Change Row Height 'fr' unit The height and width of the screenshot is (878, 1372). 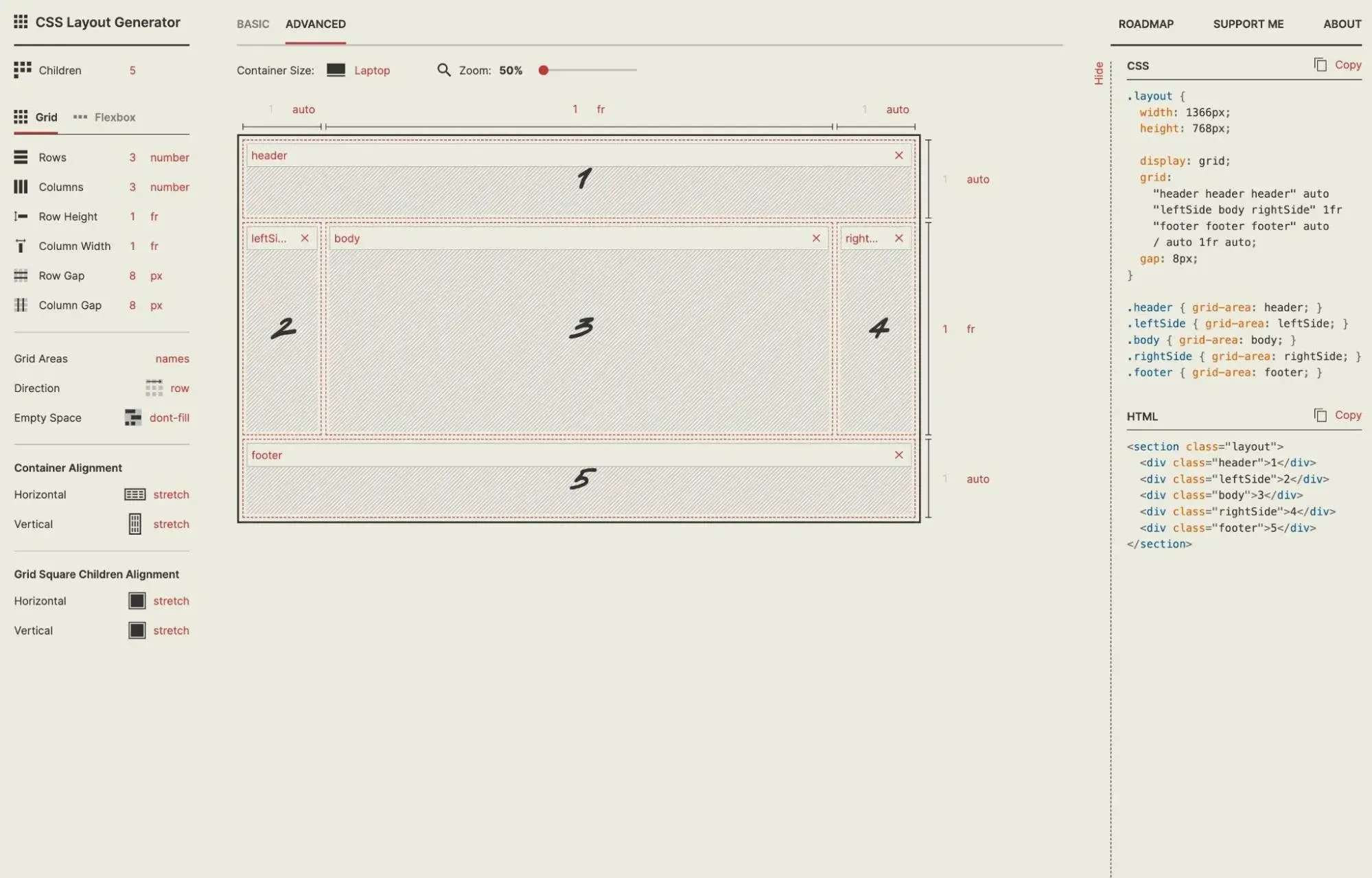(154, 216)
